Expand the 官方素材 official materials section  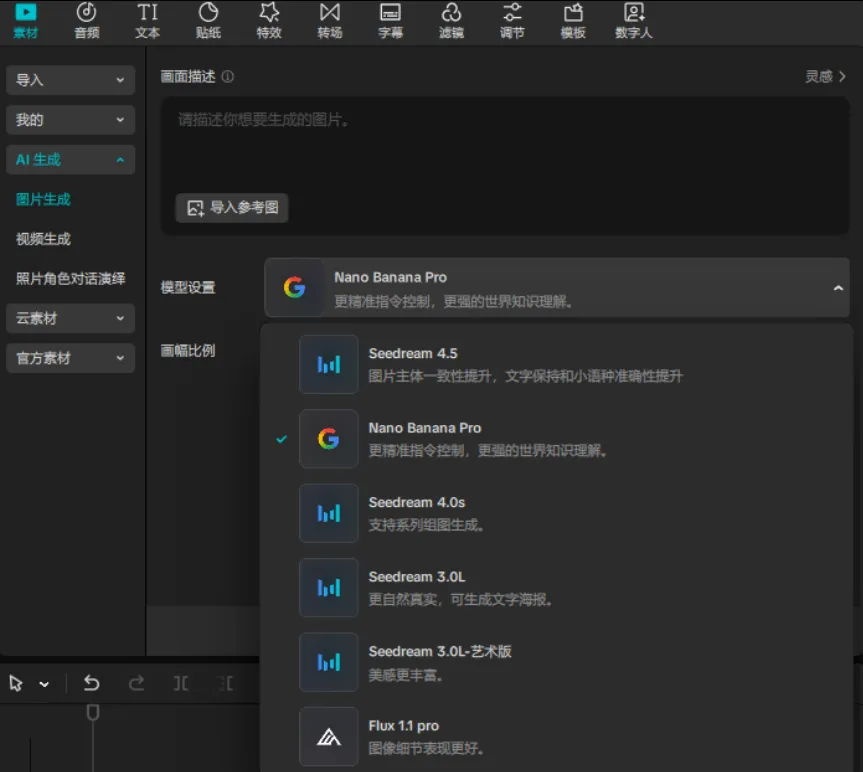(70, 358)
